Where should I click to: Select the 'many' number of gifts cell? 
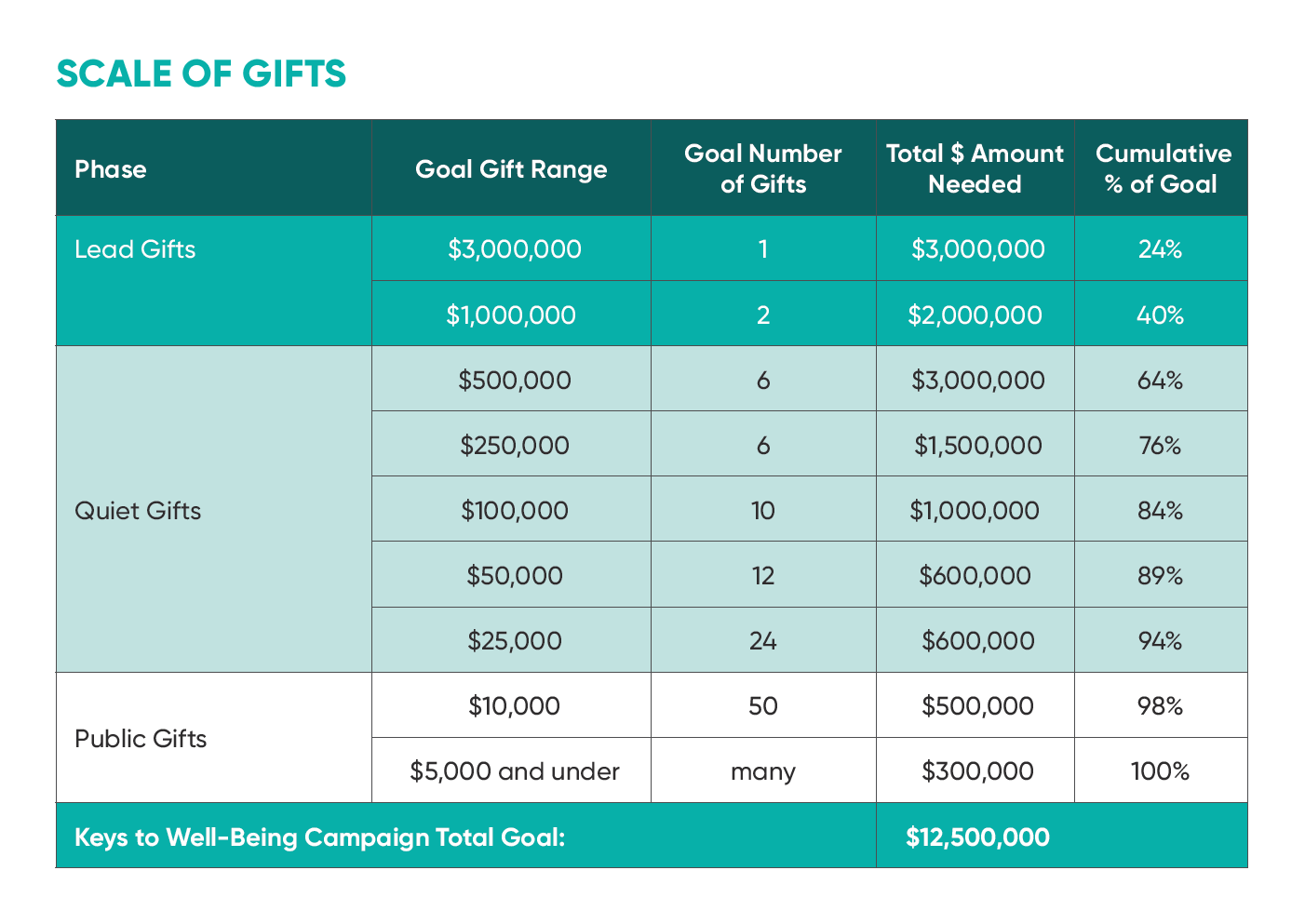click(x=763, y=771)
